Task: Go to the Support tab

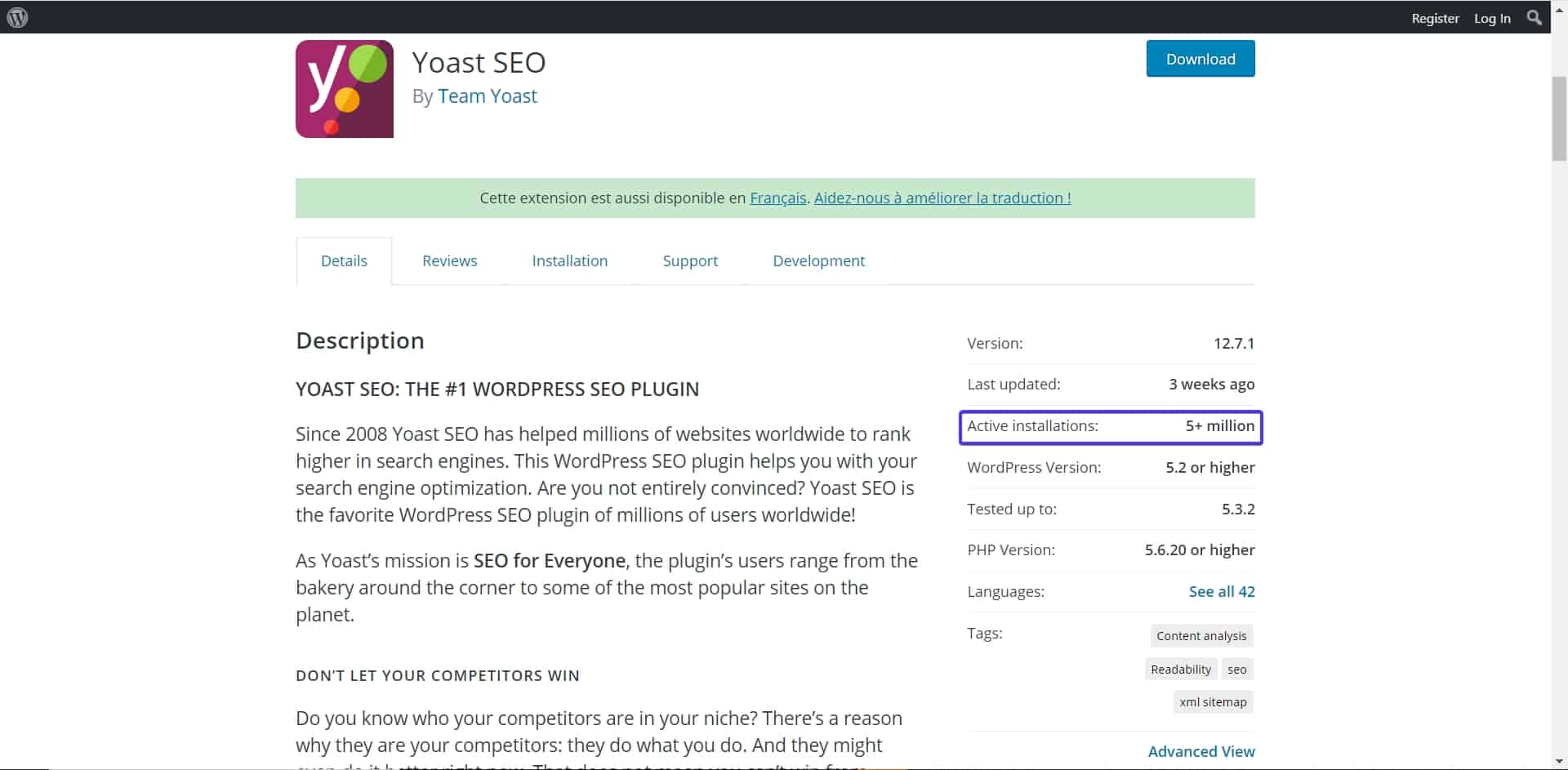Action: [690, 260]
